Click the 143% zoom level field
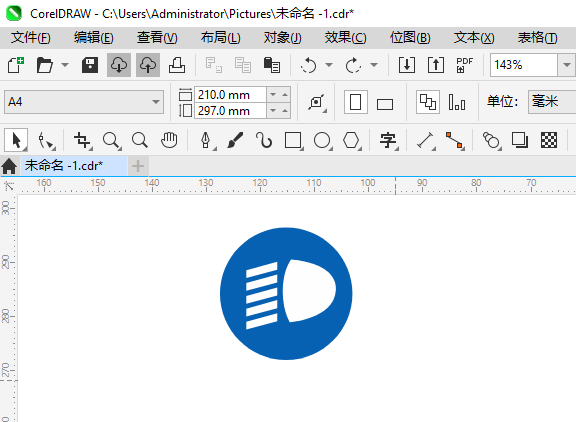The height and width of the screenshot is (422, 576). pos(524,65)
